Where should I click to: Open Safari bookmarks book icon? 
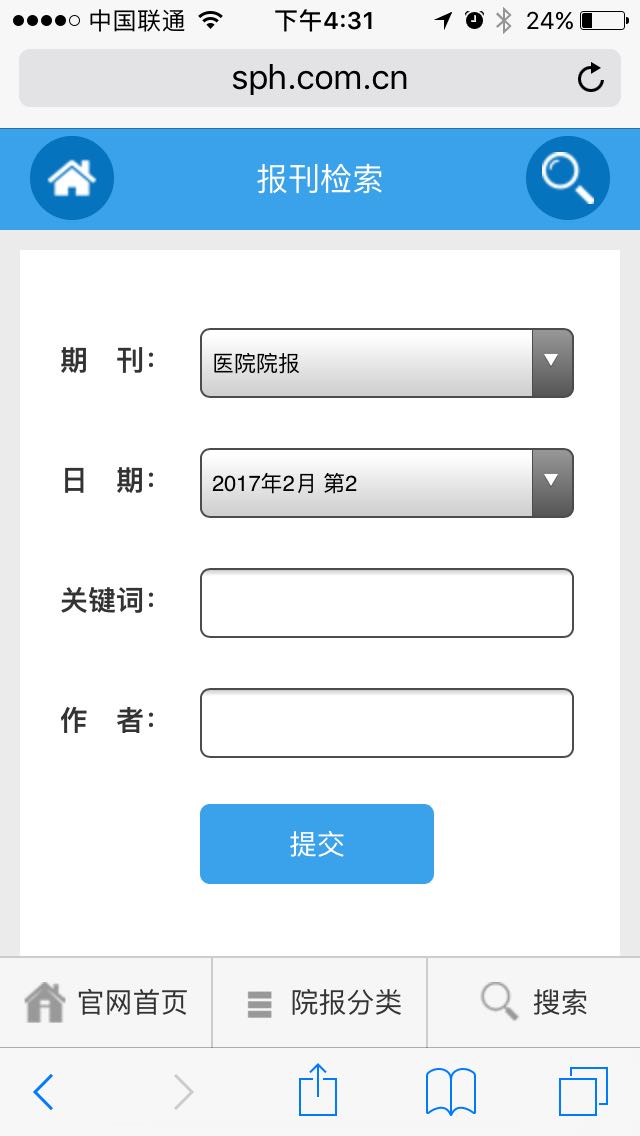450,1091
